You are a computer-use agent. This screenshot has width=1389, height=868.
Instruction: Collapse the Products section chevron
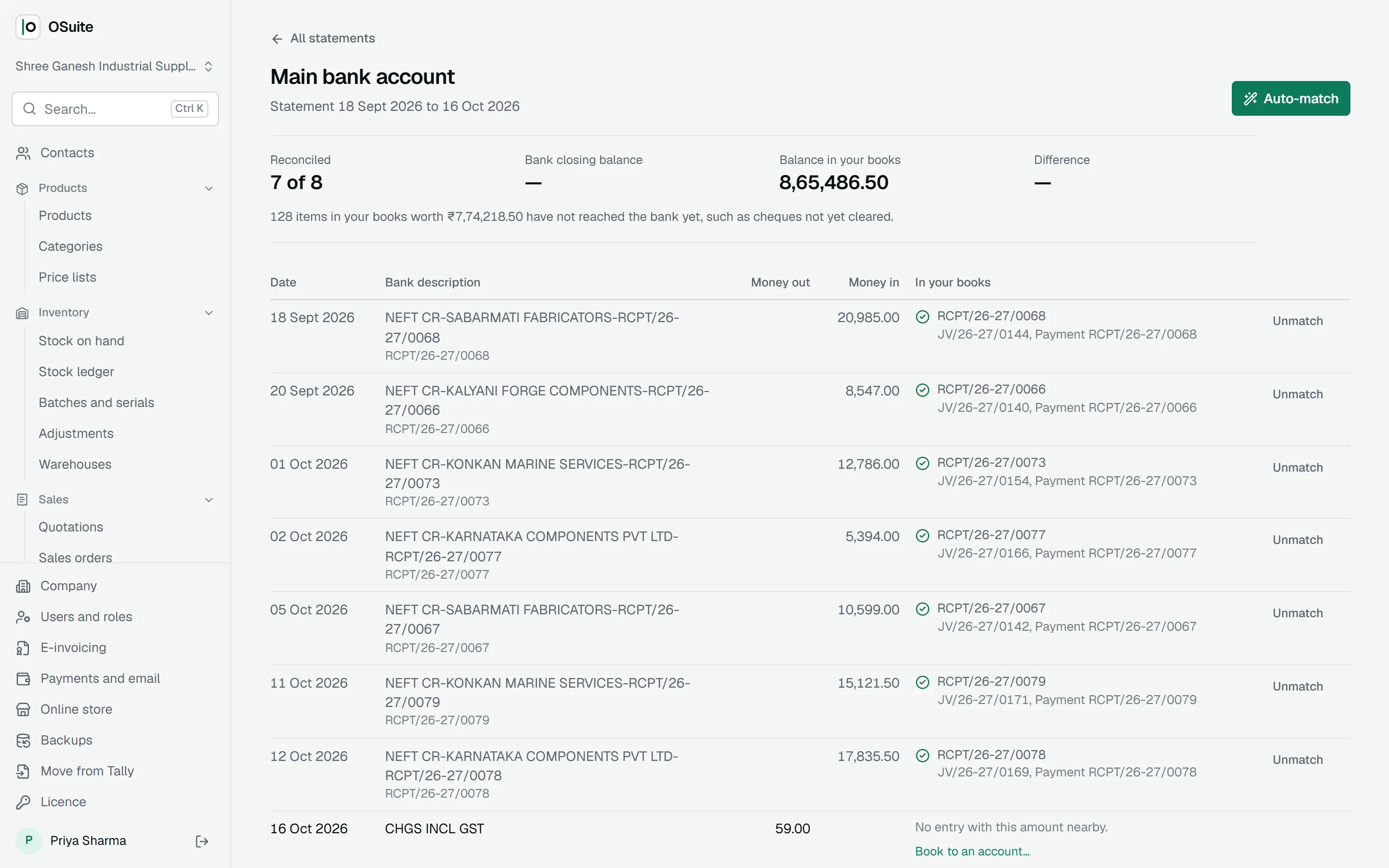(x=209, y=189)
